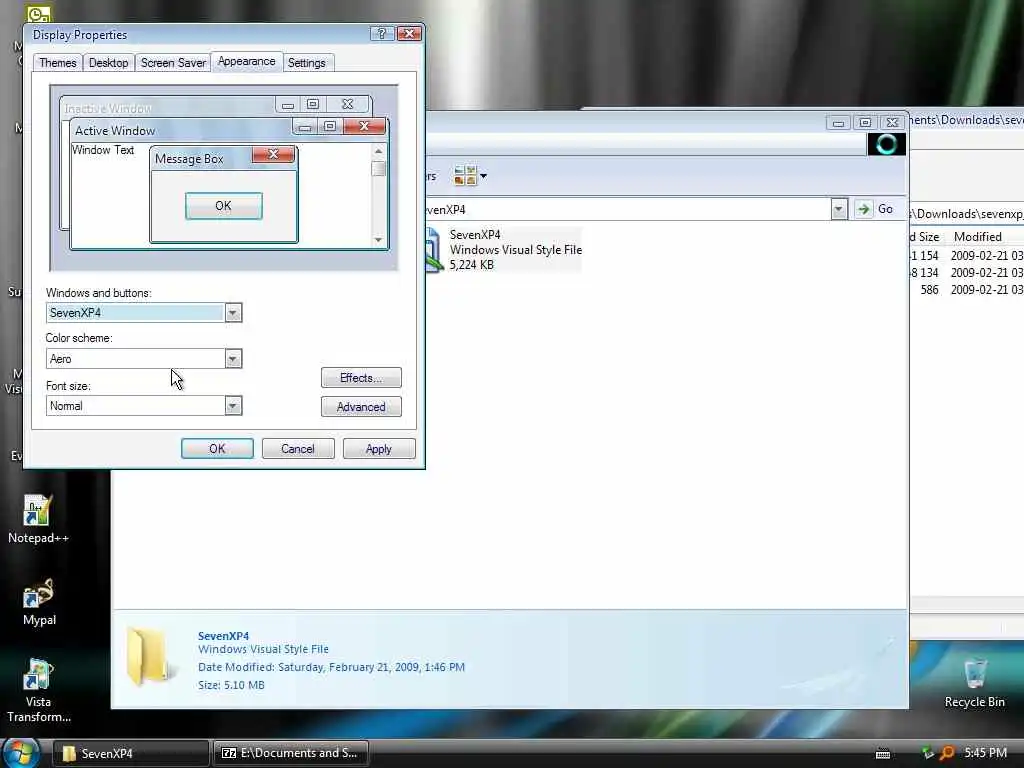Expand the explorer address bar dropdown

pyautogui.click(x=839, y=209)
